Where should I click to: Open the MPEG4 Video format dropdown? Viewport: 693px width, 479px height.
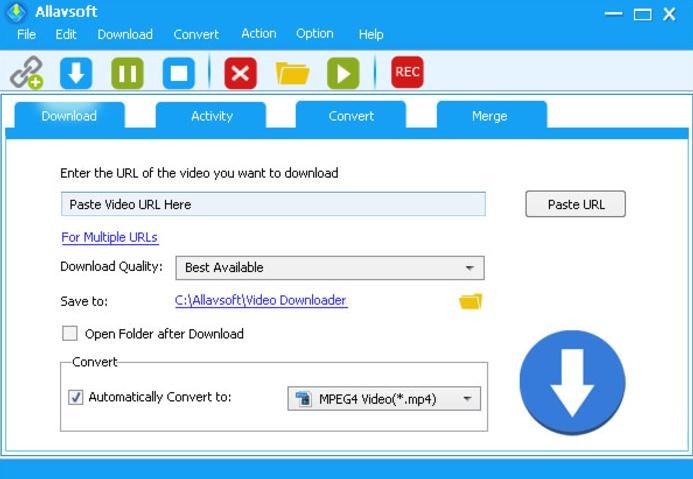[384, 399]
